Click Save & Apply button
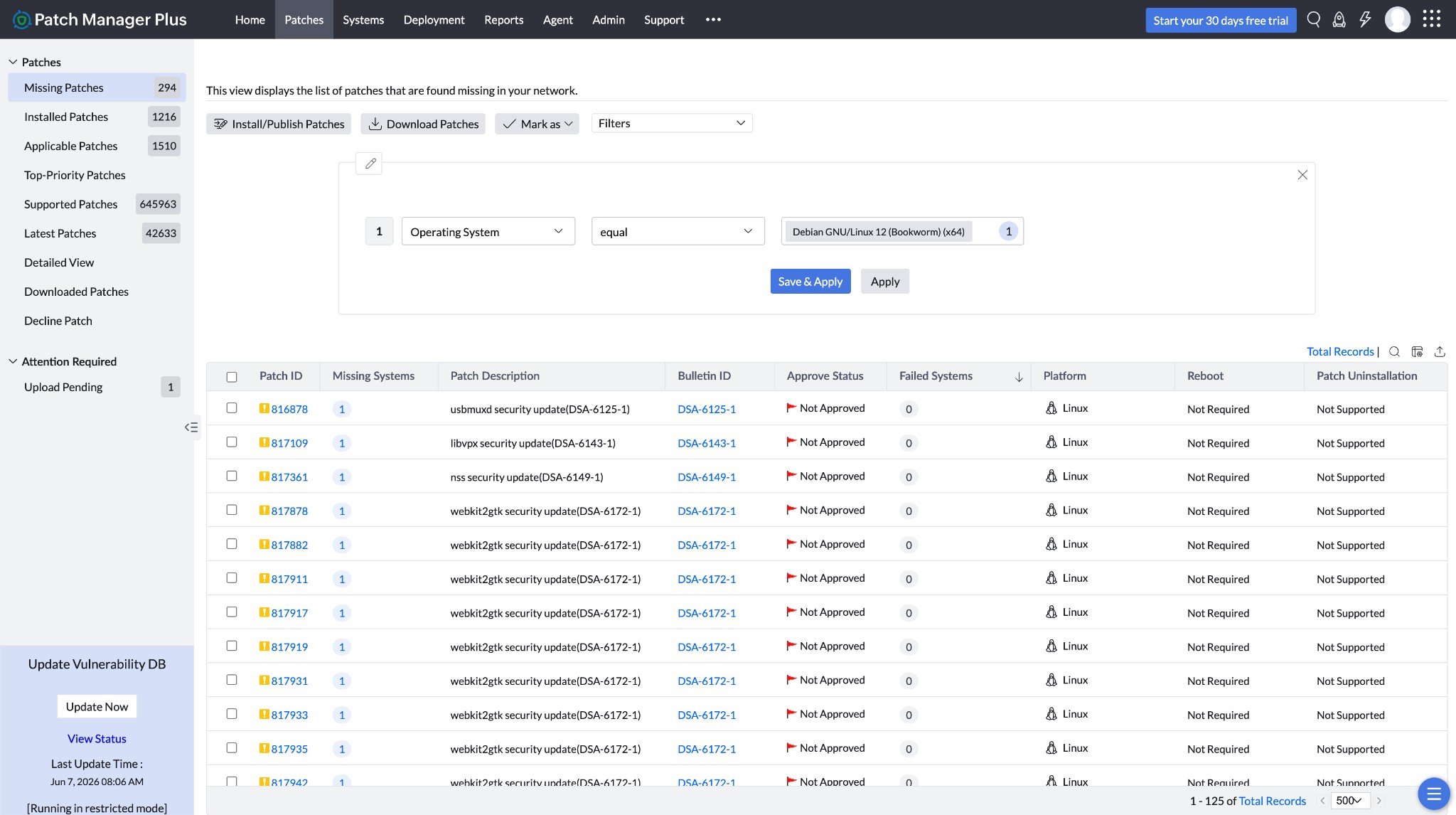The width and height of the screenshot is (1456, 815). pyautogui.click(x=810, y=282)
